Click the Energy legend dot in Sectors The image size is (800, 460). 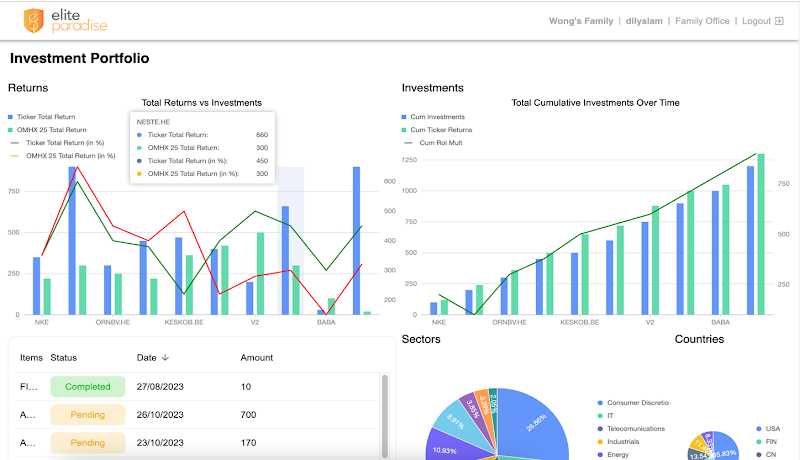pyautogui.click(x=600, y=455)
